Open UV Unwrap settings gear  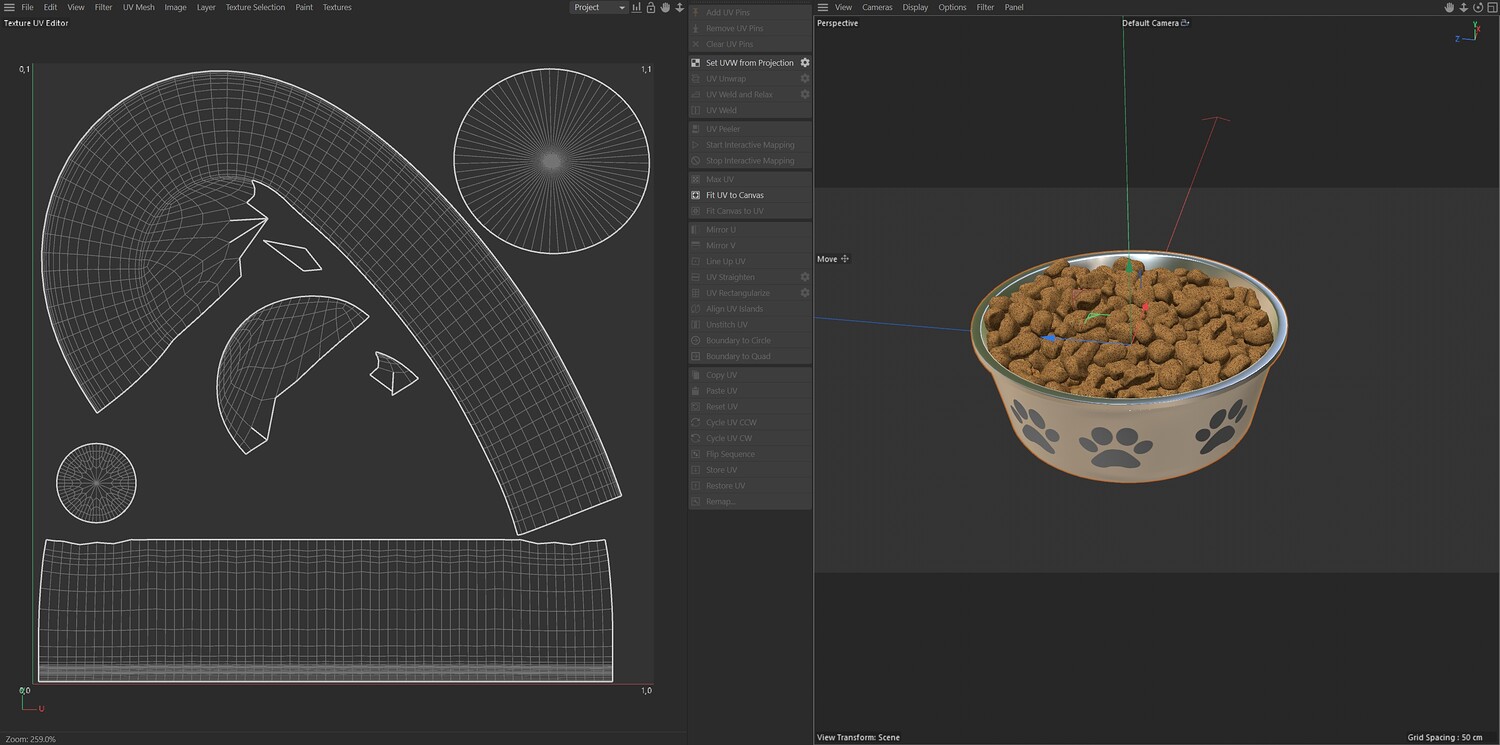click(805, 78)
